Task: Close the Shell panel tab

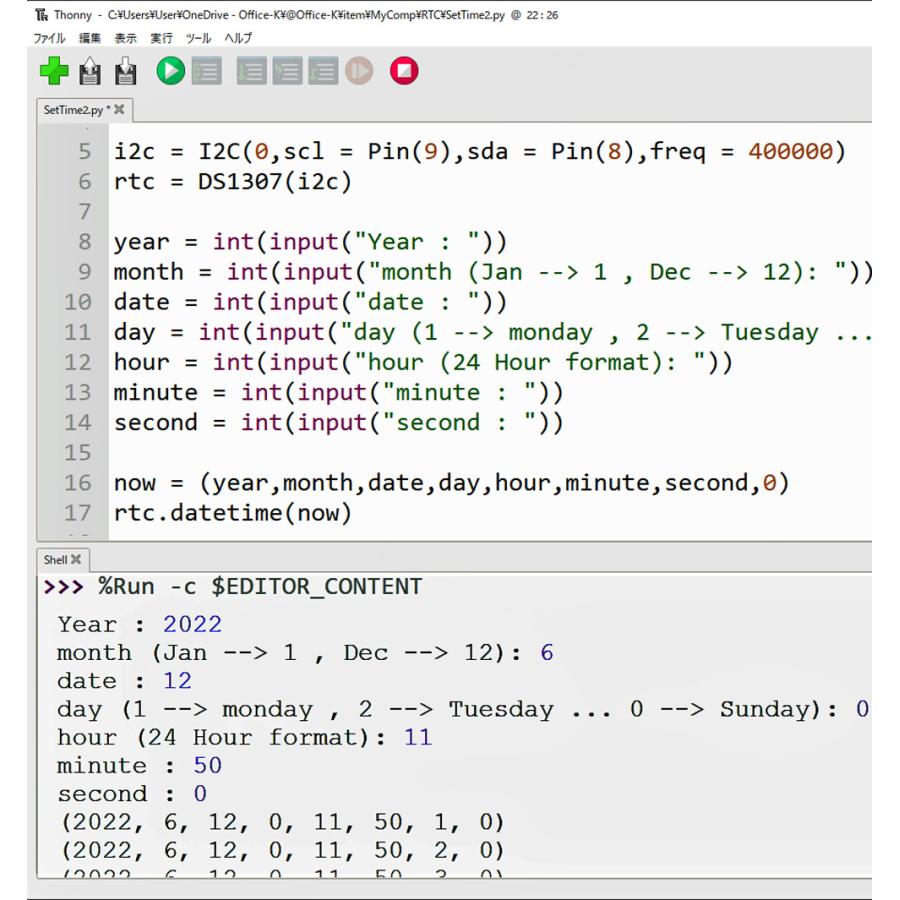Action: 76,560
